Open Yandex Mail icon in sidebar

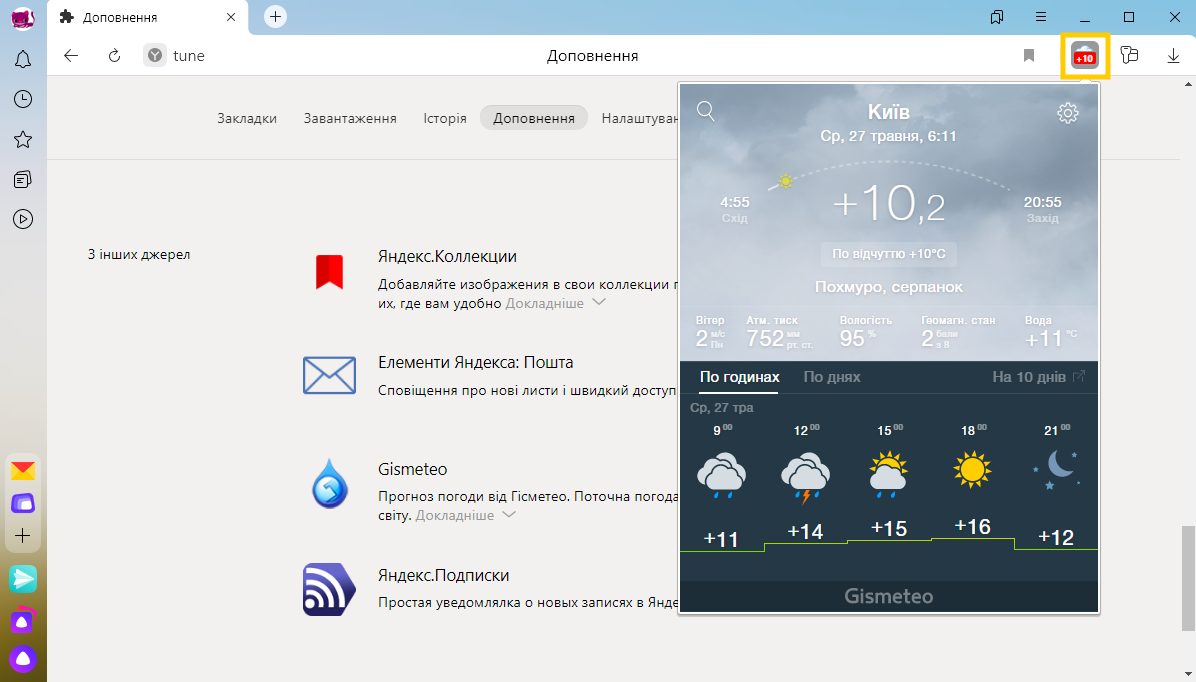coord(23,471)
